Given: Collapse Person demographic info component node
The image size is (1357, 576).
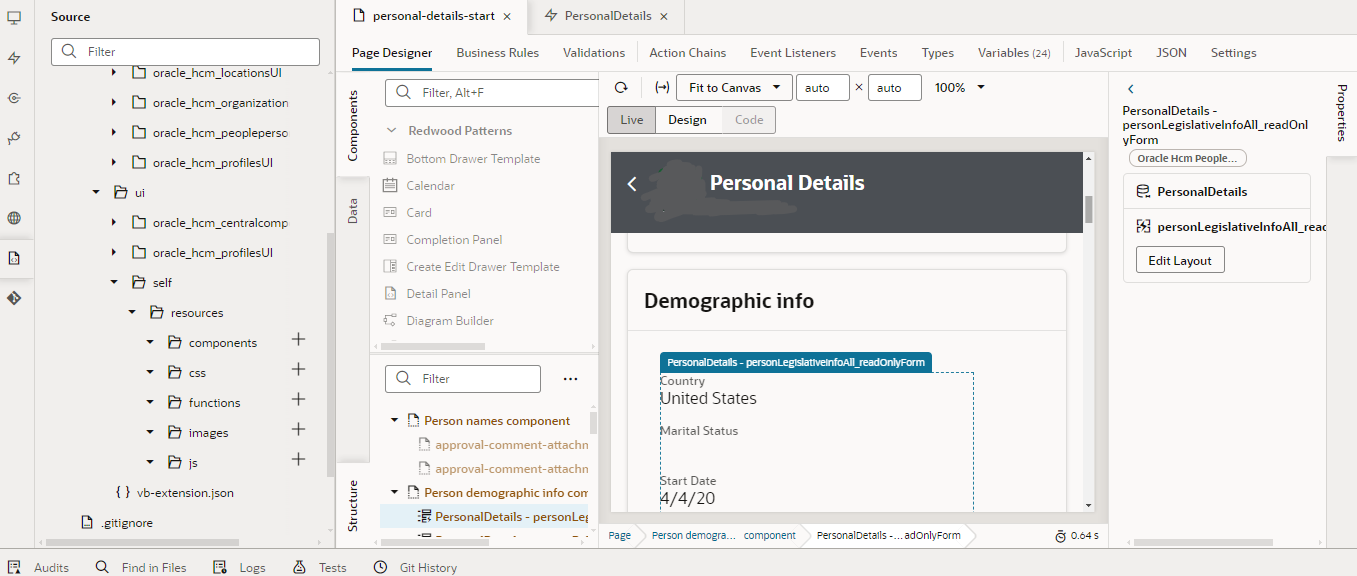Looking at the screenshot, I should pyautogui.click(x=396, y=493).
